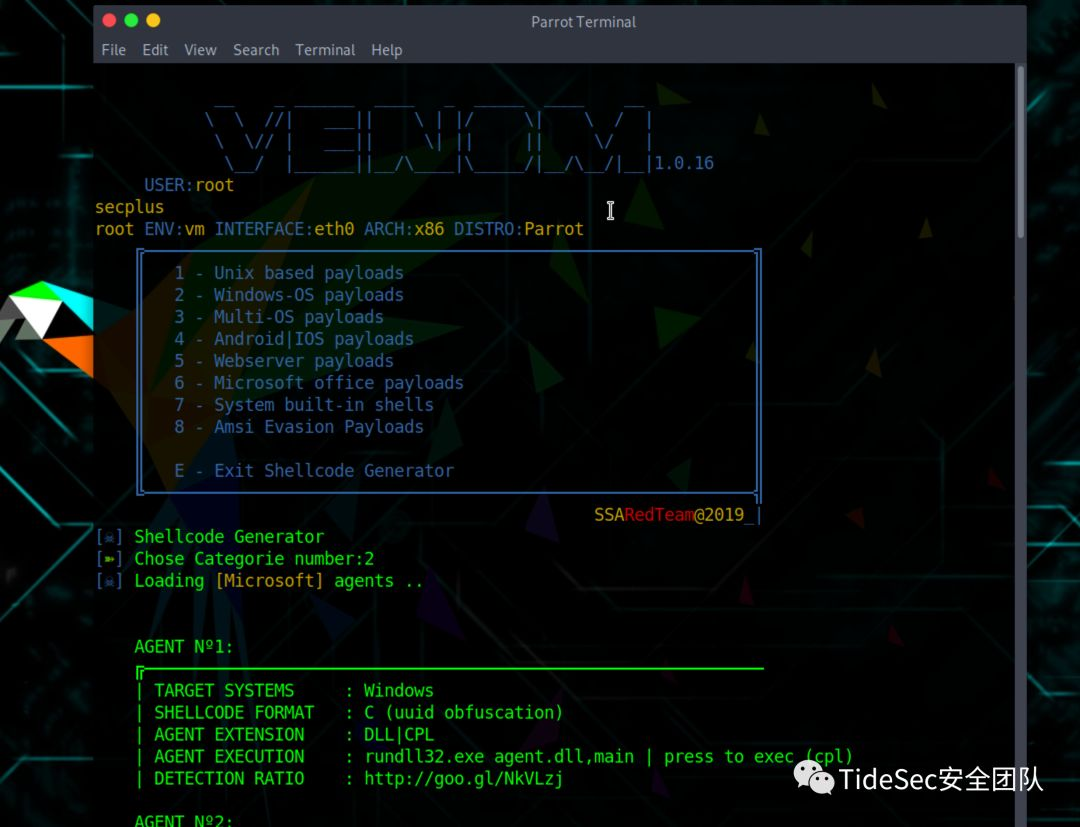Click 'Chose Categorie number:2' line
Screen dimensions: 1080x827
click(x=254, y=559)
